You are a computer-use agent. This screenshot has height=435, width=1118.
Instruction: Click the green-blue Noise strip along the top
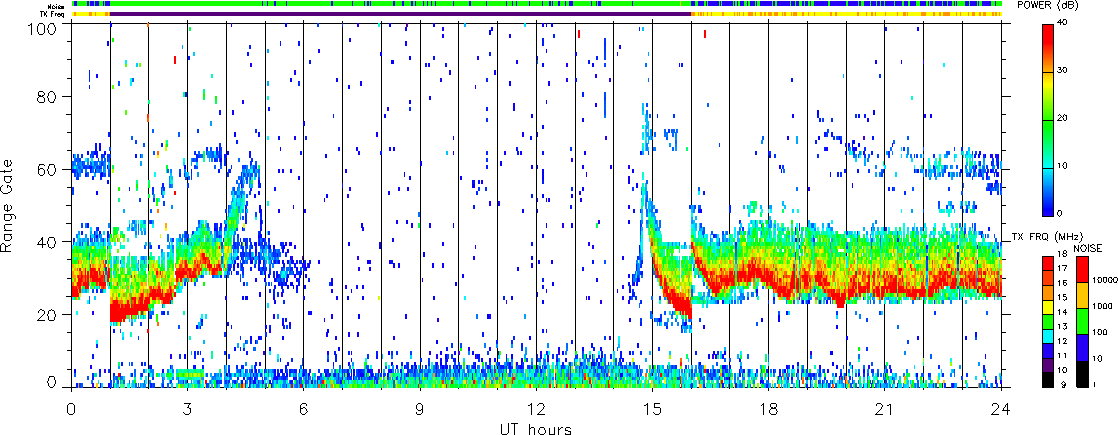coord(537,4)
